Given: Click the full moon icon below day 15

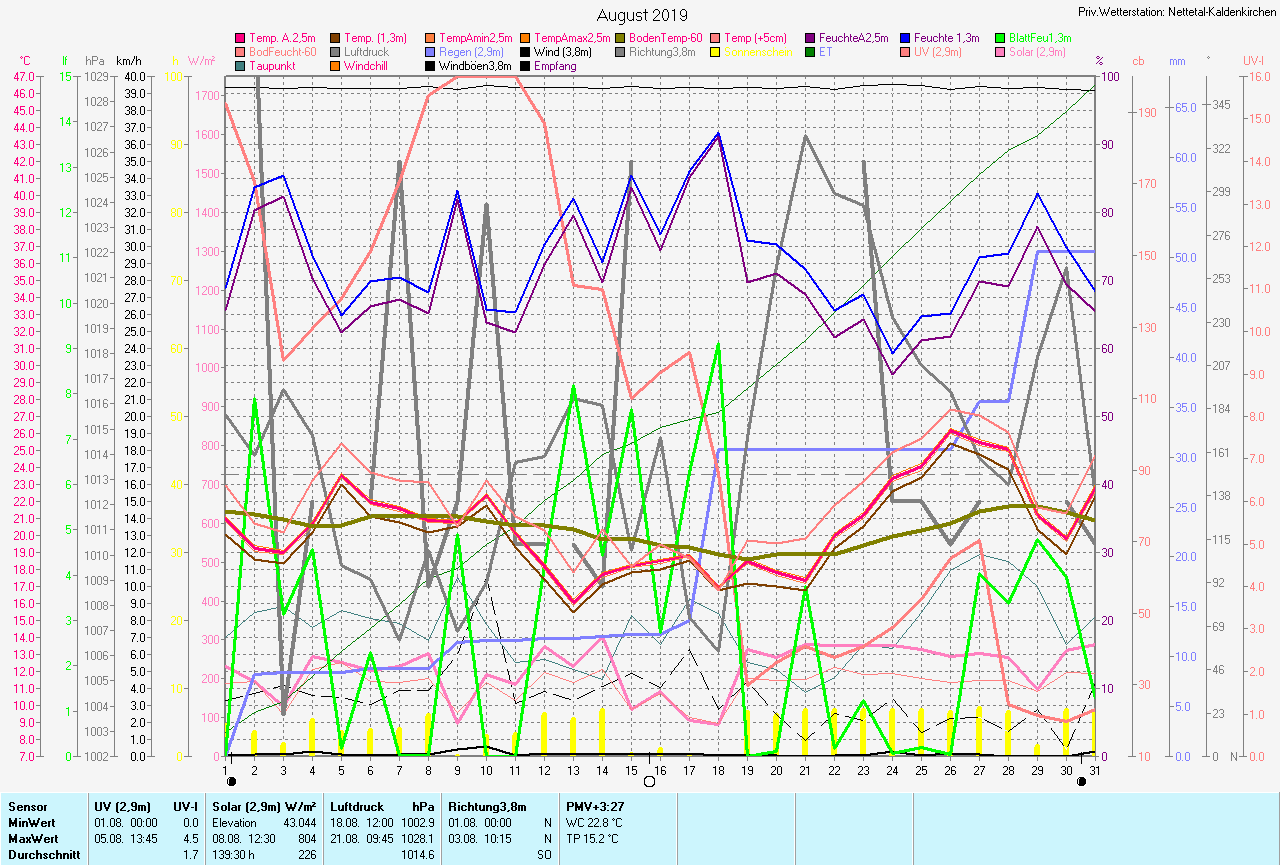Looking at the screenshot, I should point(649,781).
